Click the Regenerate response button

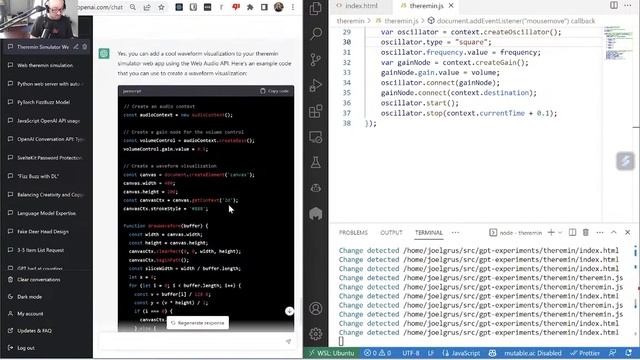point(198,323)
